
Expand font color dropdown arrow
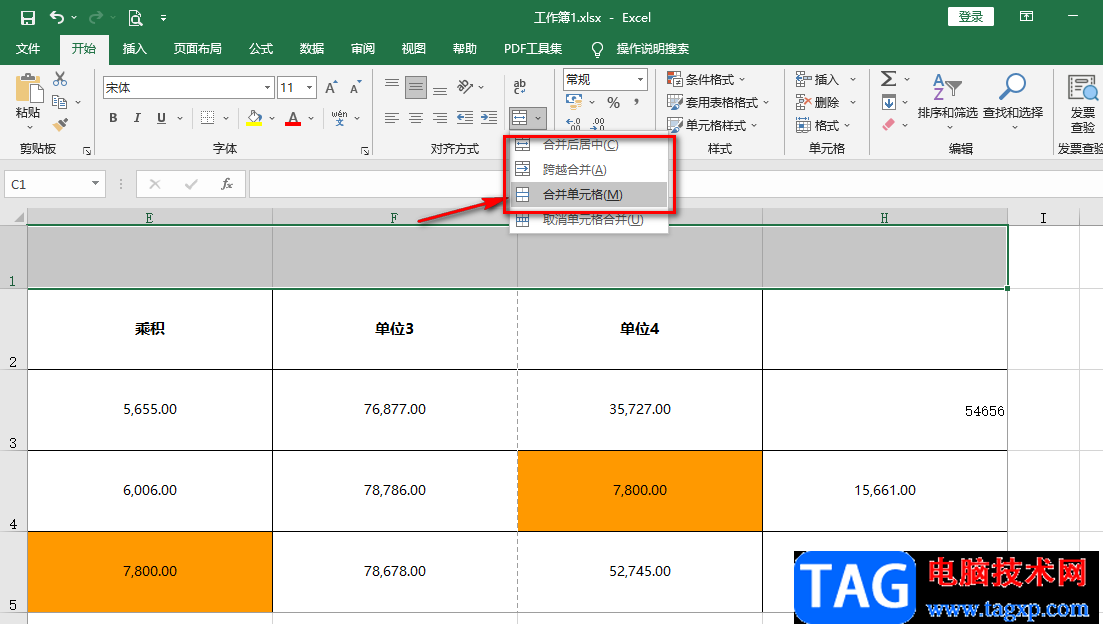[311, 118]
